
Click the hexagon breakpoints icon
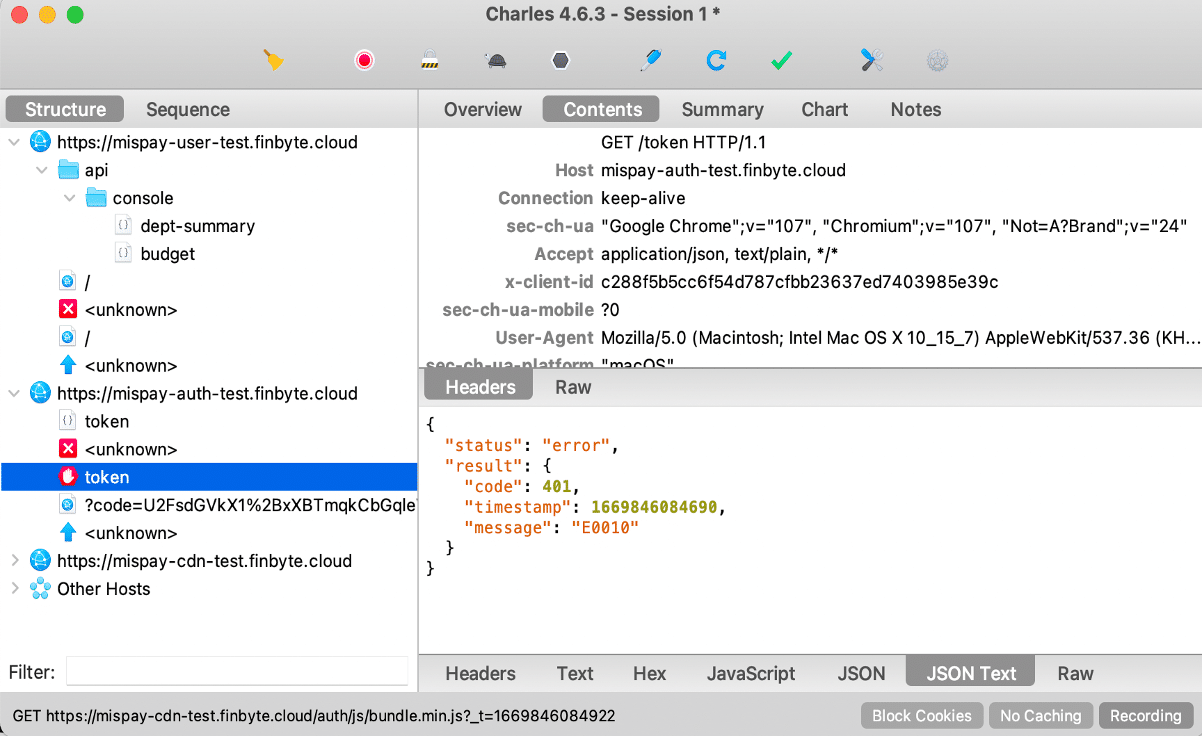[x=561, y=61]
